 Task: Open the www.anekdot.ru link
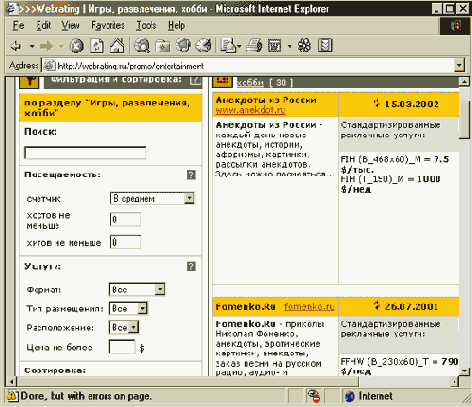(x=250, y=110)
